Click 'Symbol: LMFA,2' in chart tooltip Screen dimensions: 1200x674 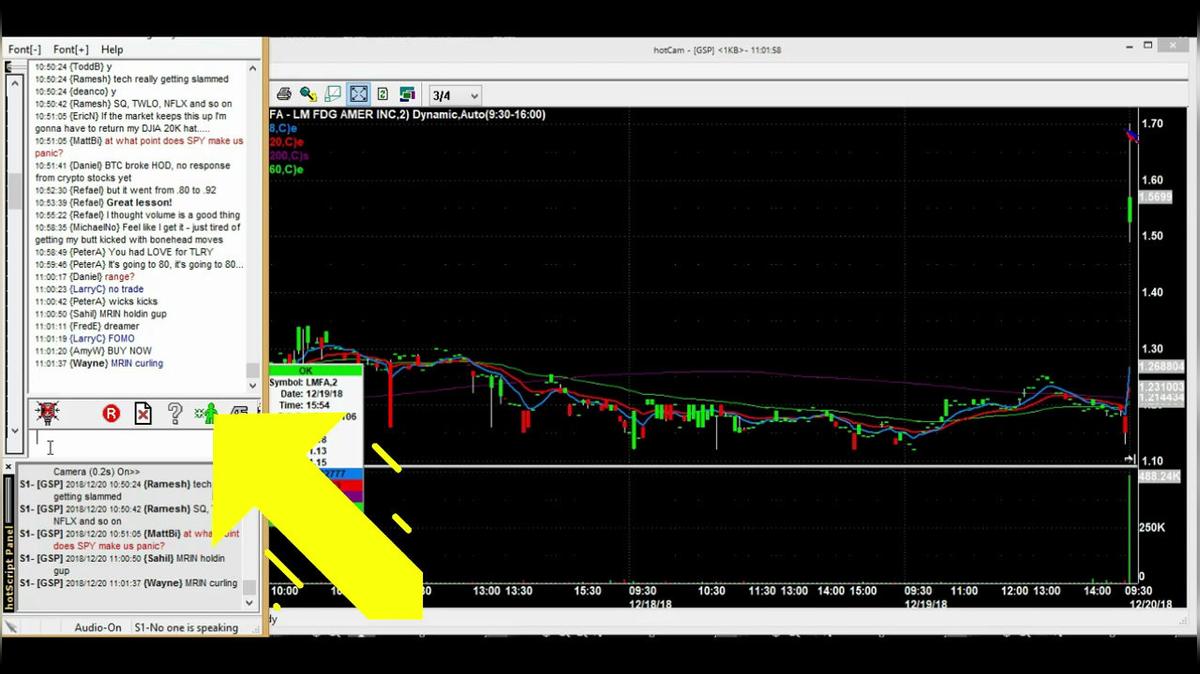click(x=303, y=382)
